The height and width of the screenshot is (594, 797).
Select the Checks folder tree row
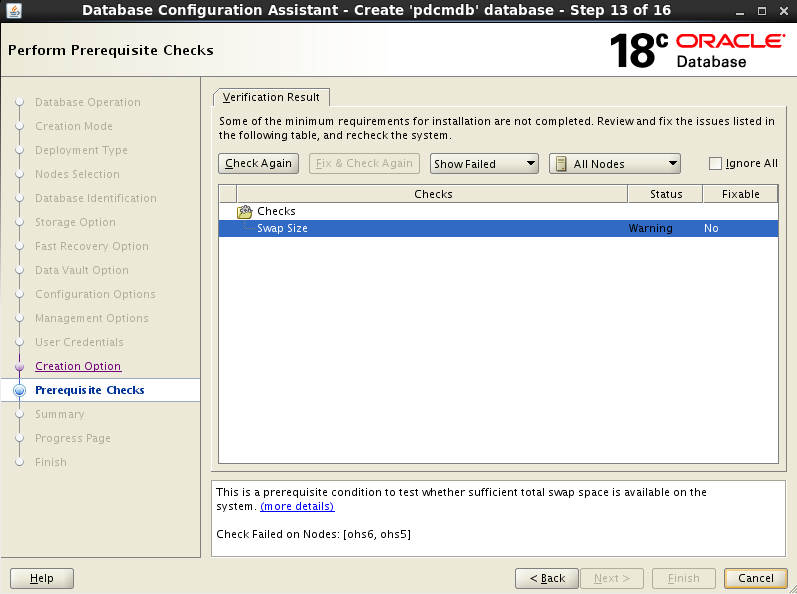click(x=498, y=211)
